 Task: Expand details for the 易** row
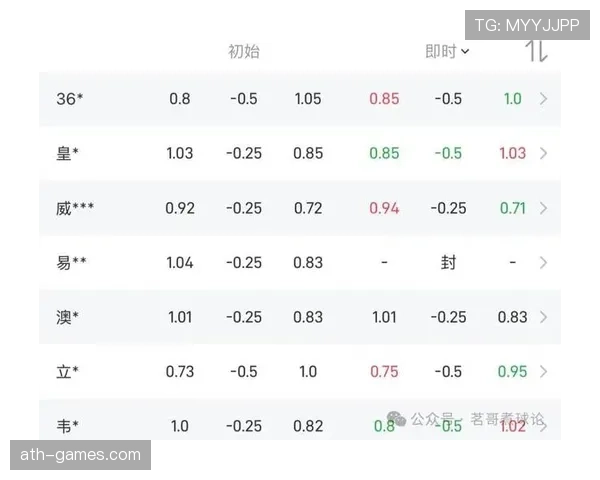click(x=543, y=263)
